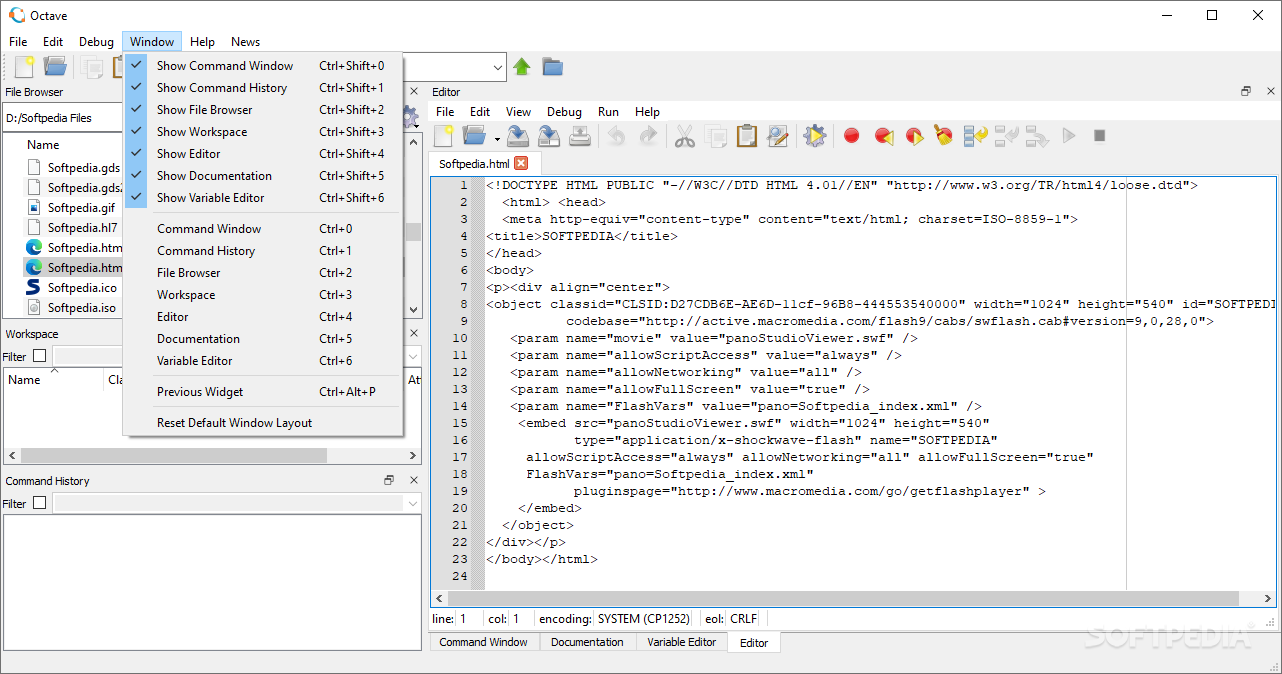
Task: Click the Workspace horizontal scrollbar
Action: pyautogui.click(x=174, y=455)
